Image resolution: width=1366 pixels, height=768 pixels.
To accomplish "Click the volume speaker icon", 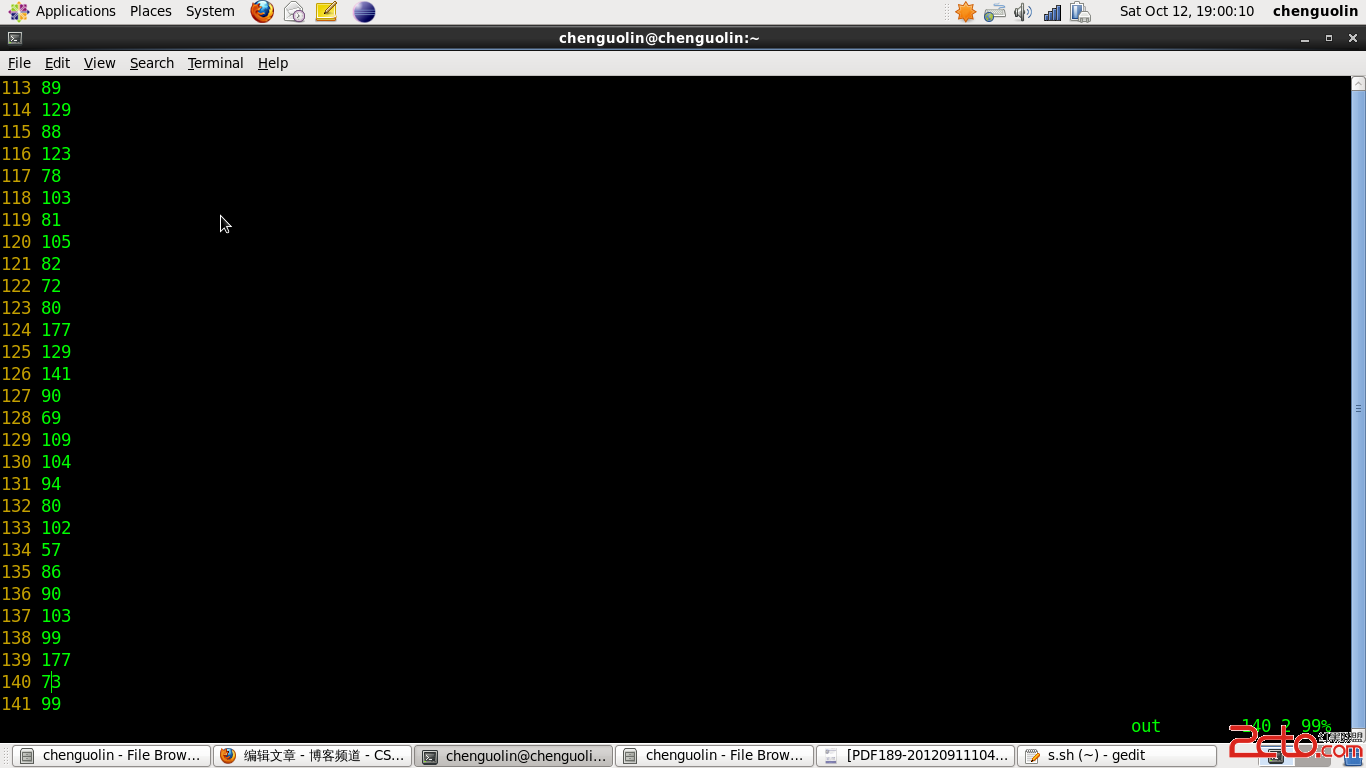I will [1022, 12].
